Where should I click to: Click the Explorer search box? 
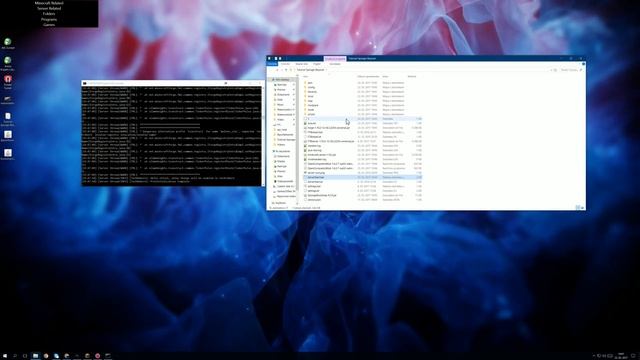click(571, 70)
